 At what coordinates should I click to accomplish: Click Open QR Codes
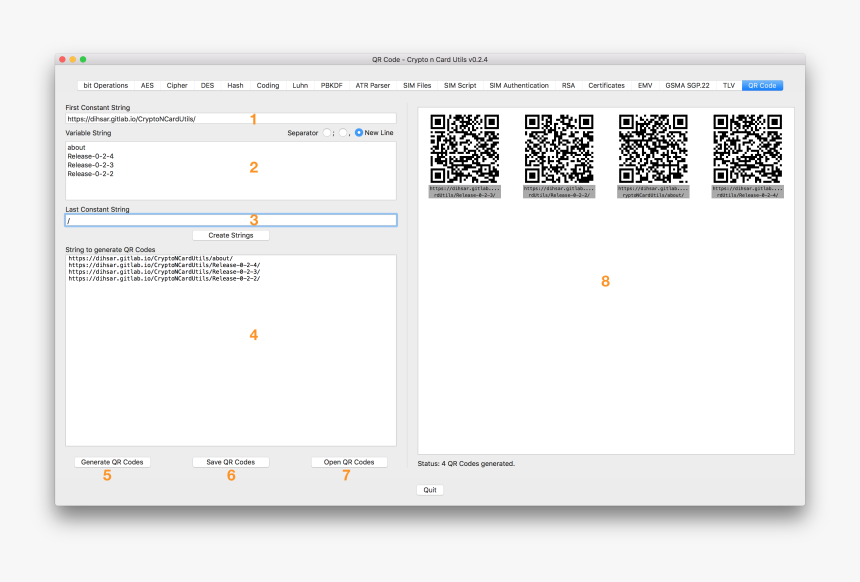[x=349, y=462]
